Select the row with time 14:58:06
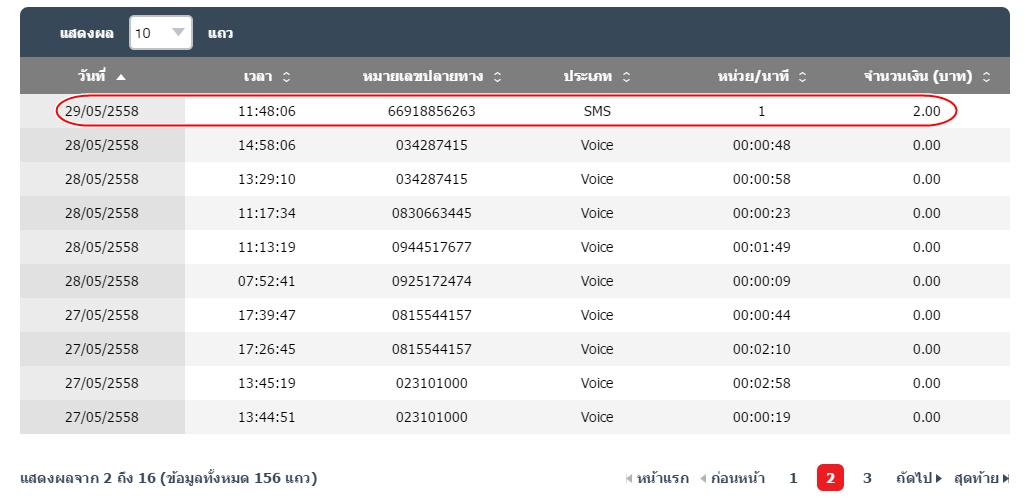Viewport: 1025px width, 498px height. click(x=267, y=145)
